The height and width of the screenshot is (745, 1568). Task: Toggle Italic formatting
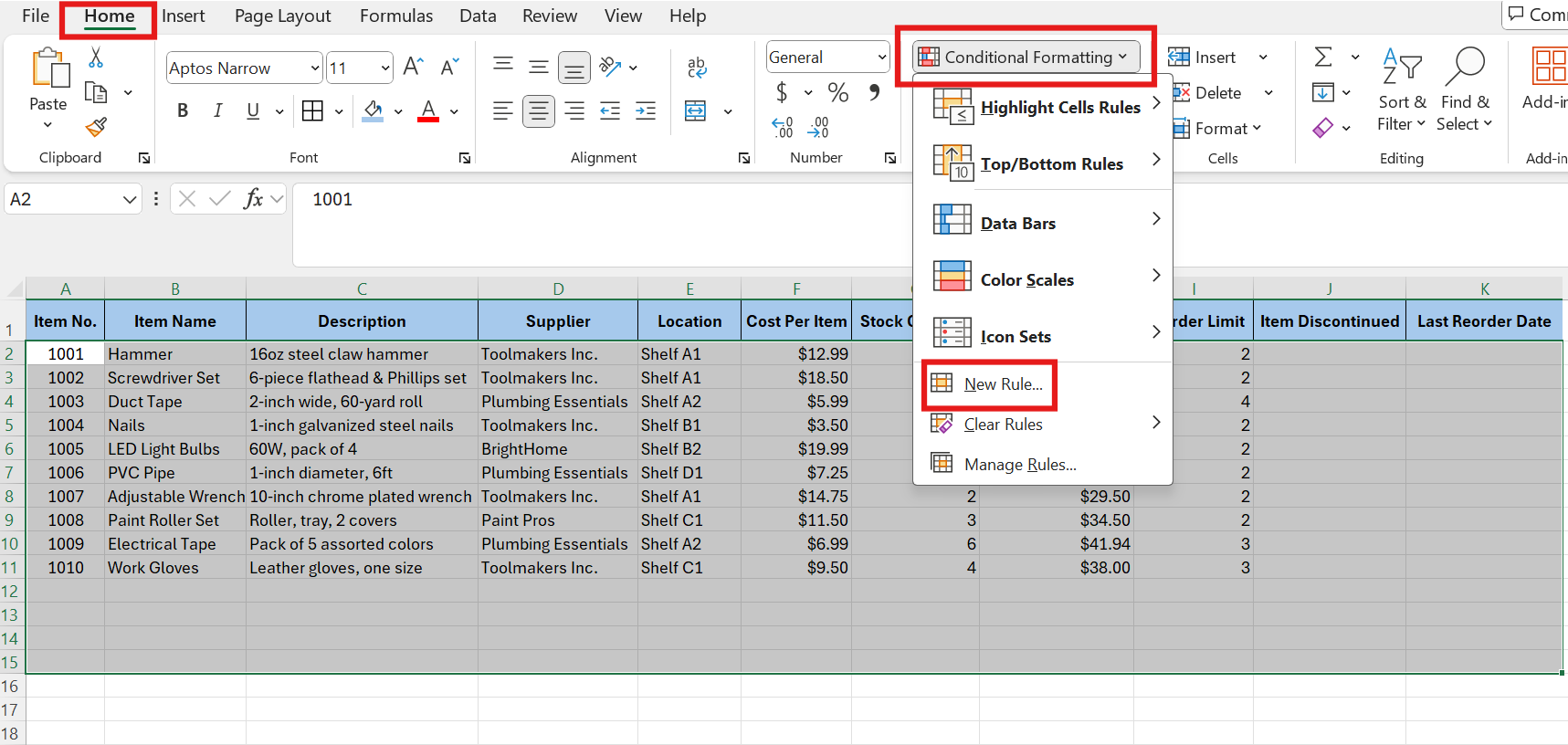coord(217,110)
